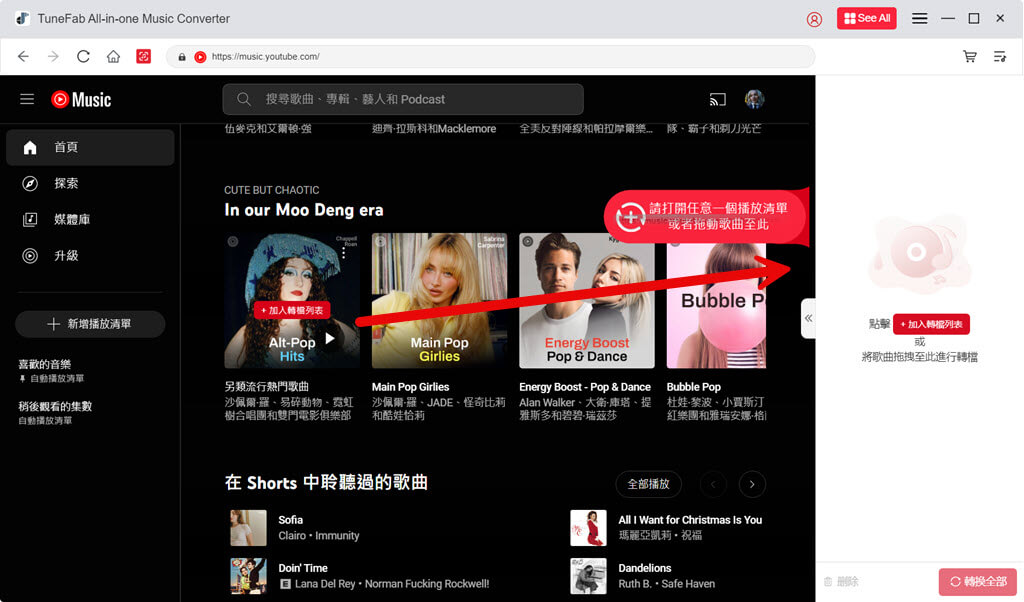Collapse the right panel with the chevron handle
The image size is (1024, 602).
point(808,319)
